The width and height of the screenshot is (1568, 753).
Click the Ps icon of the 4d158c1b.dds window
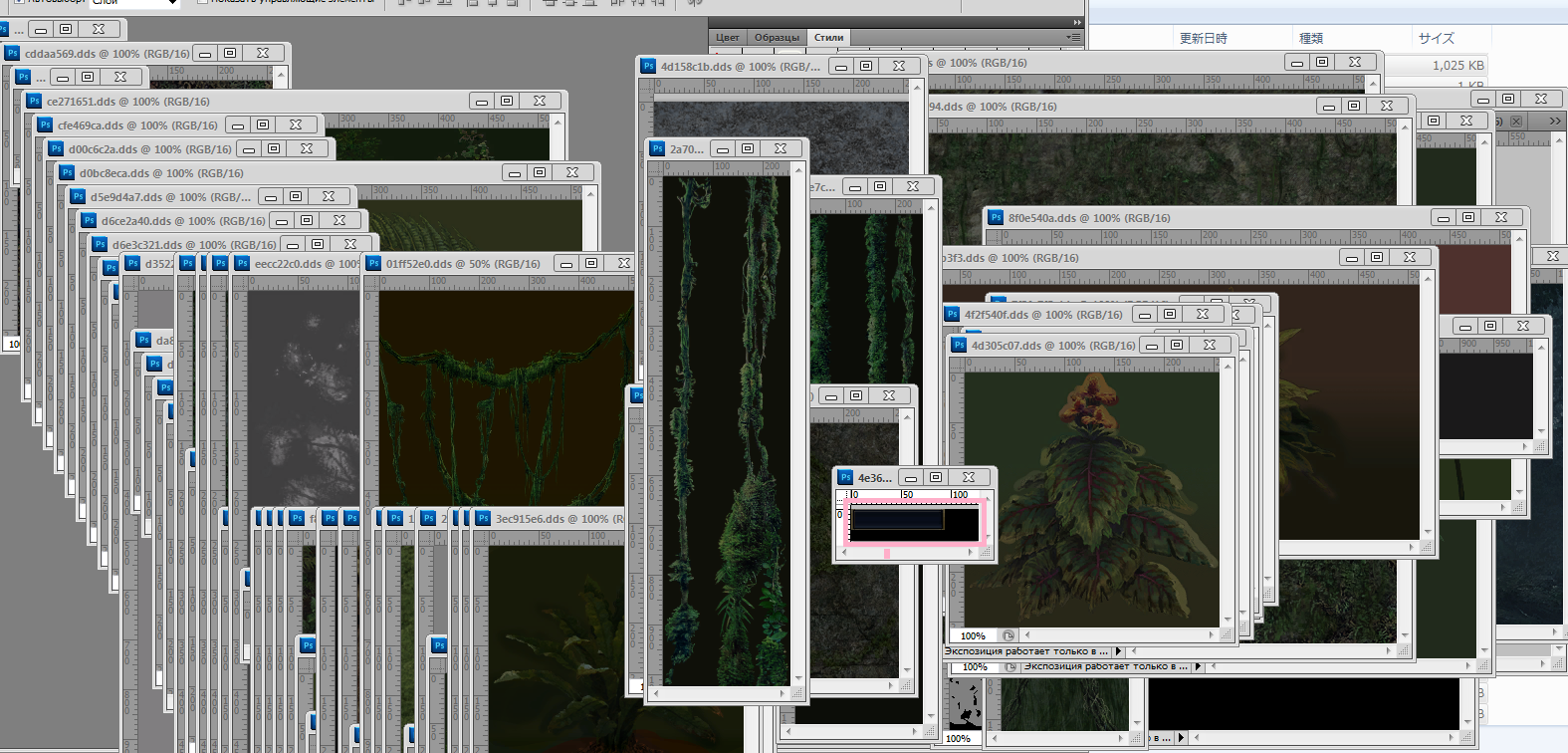(x=648, y=67)
